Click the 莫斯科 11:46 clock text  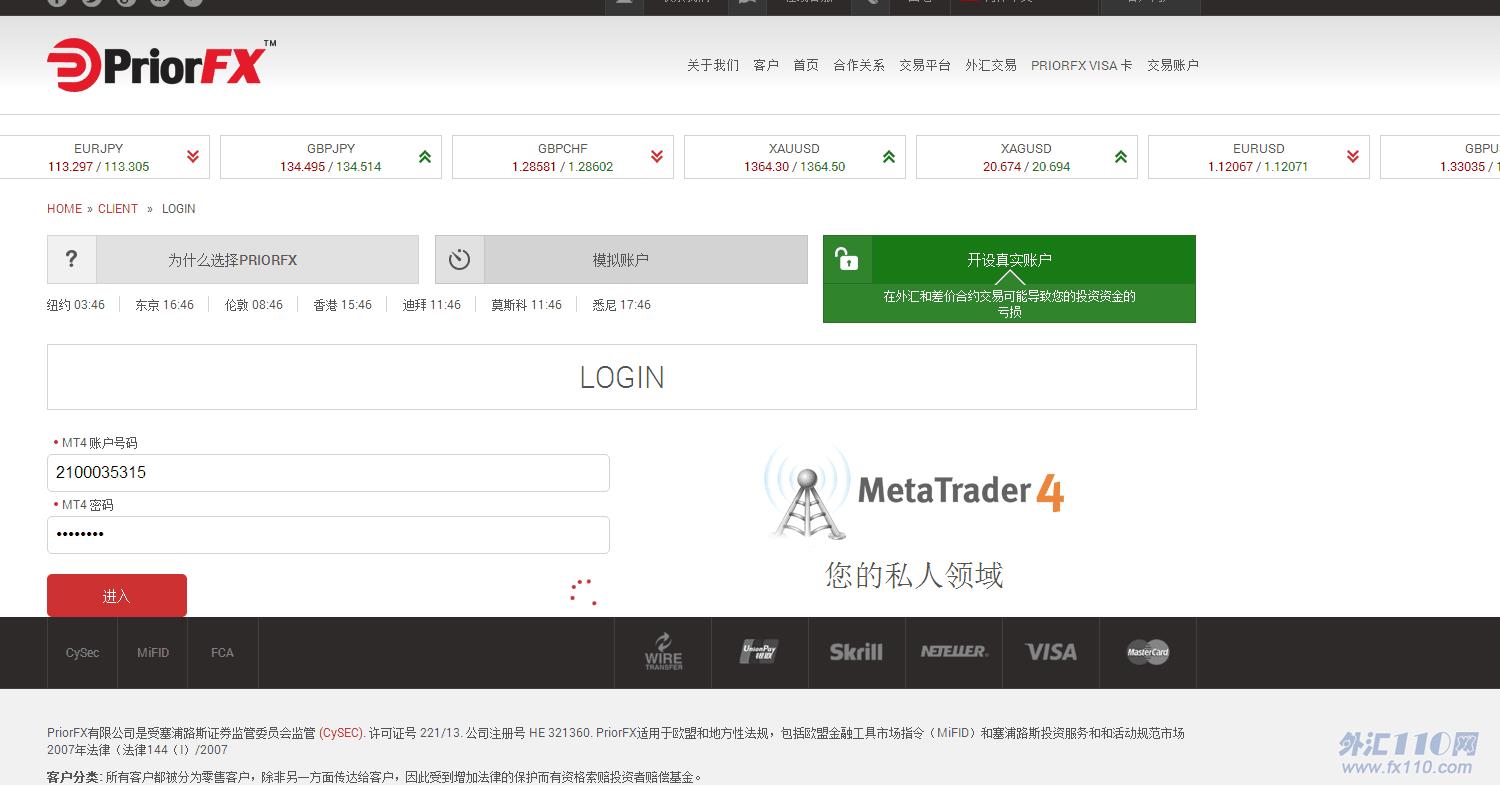click(x=526, y=305)
